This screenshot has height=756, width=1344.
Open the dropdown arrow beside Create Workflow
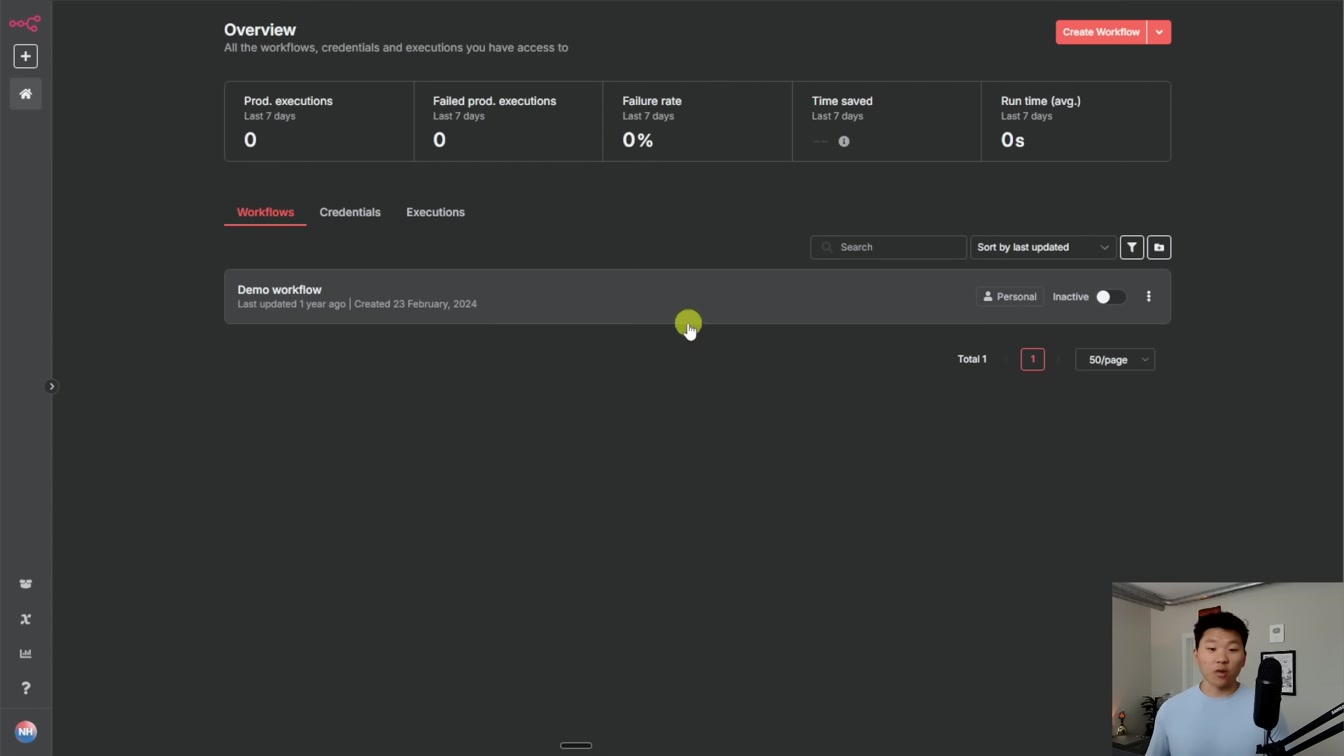click(x=1159, y=32)
